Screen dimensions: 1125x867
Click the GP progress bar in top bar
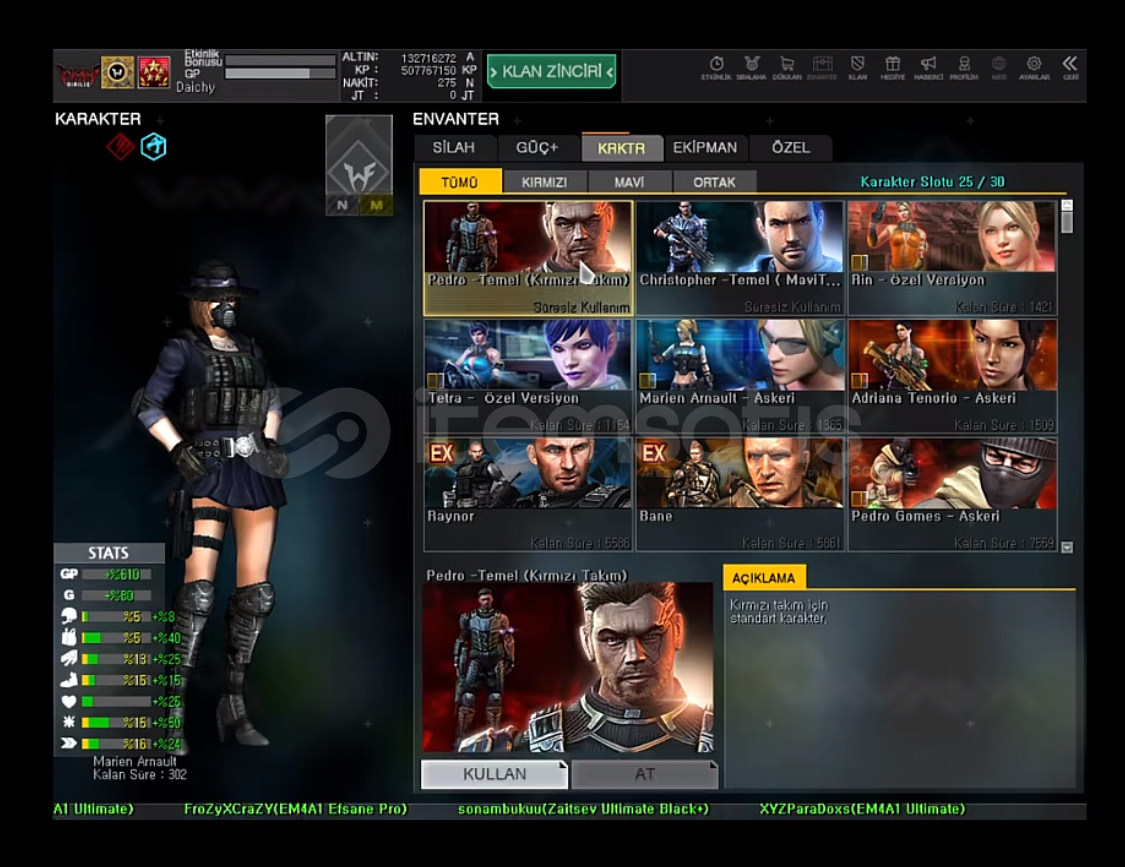280,73
